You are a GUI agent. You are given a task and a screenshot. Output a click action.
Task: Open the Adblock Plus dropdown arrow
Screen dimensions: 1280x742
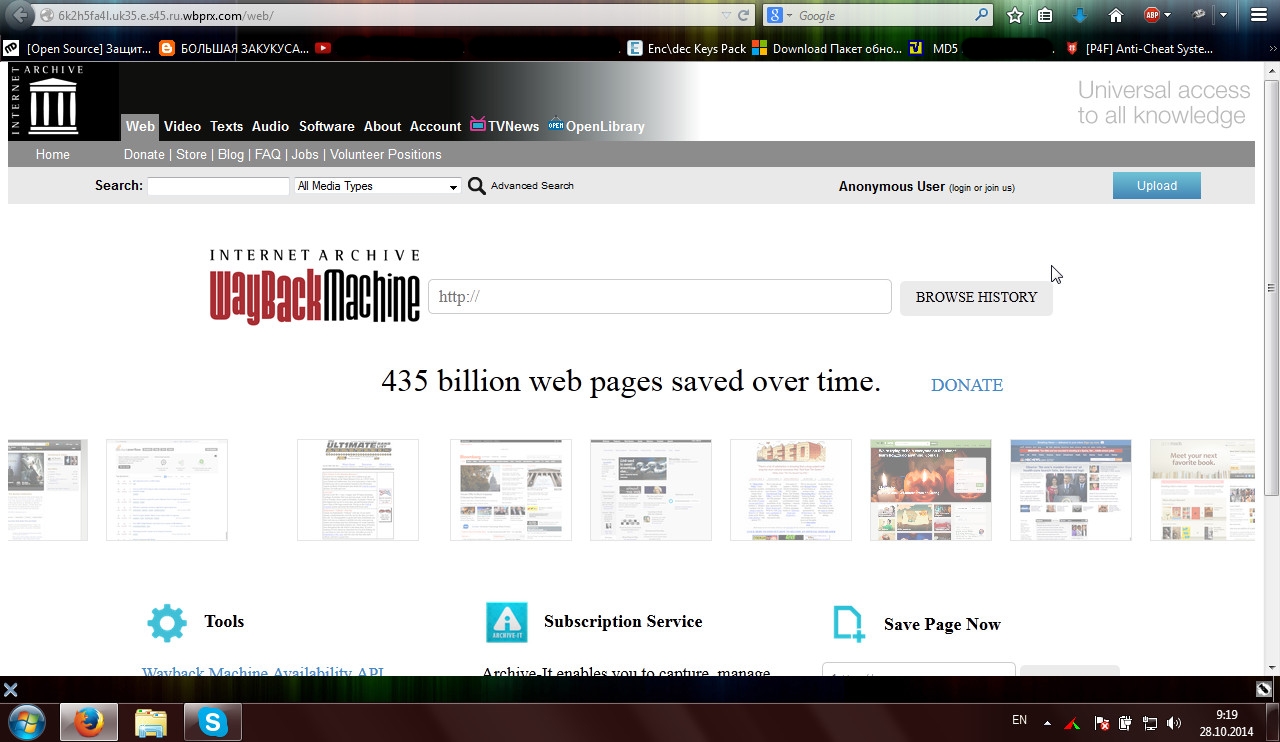[1167, 15]
